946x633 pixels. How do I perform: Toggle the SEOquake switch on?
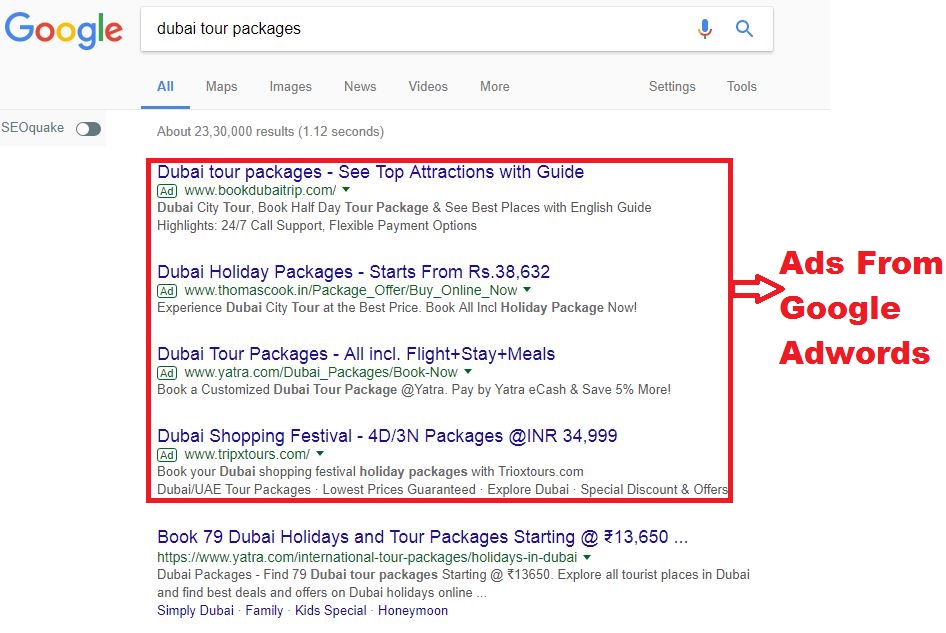tap(88, 129)
